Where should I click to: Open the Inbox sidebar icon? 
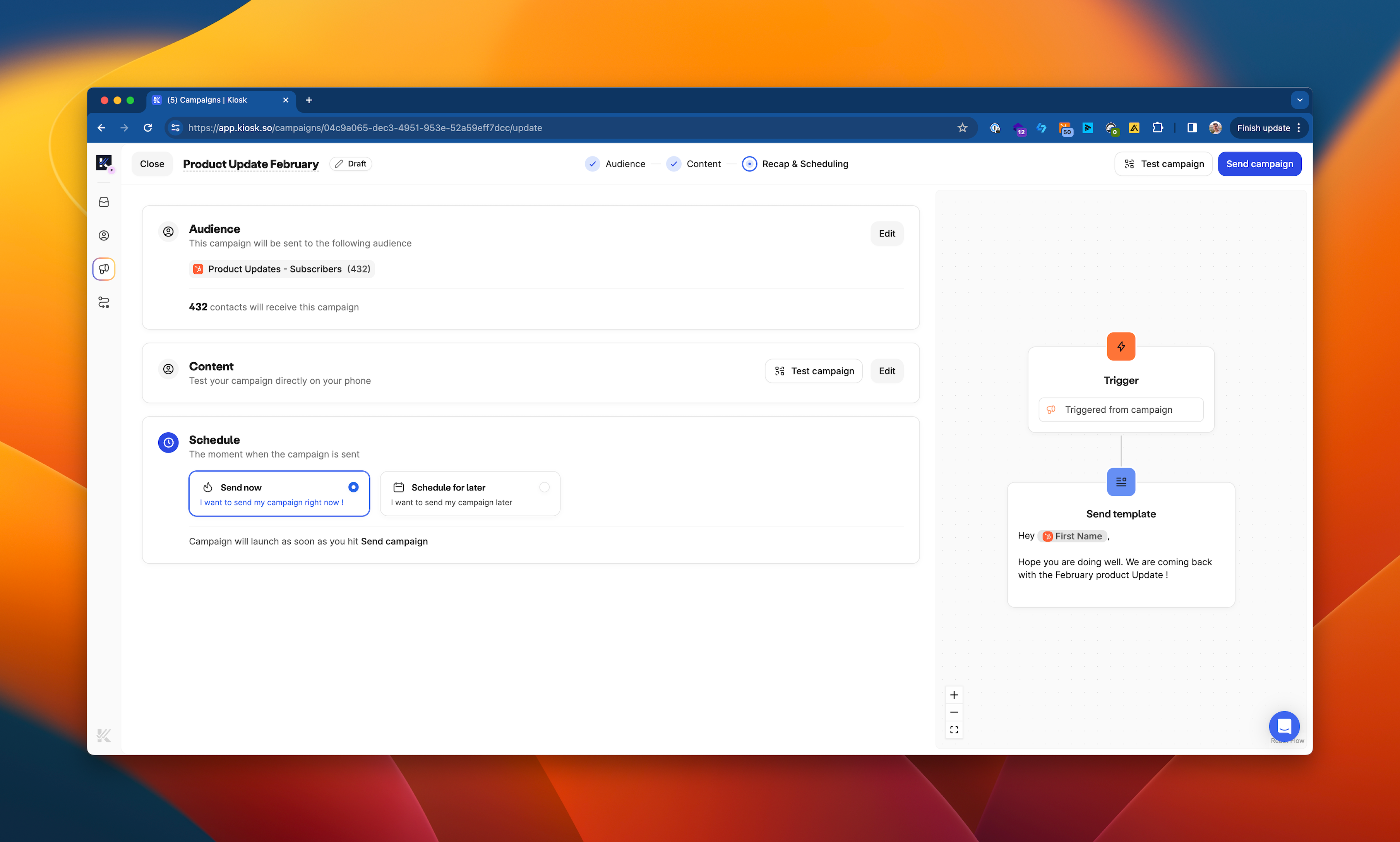[104, 202]
